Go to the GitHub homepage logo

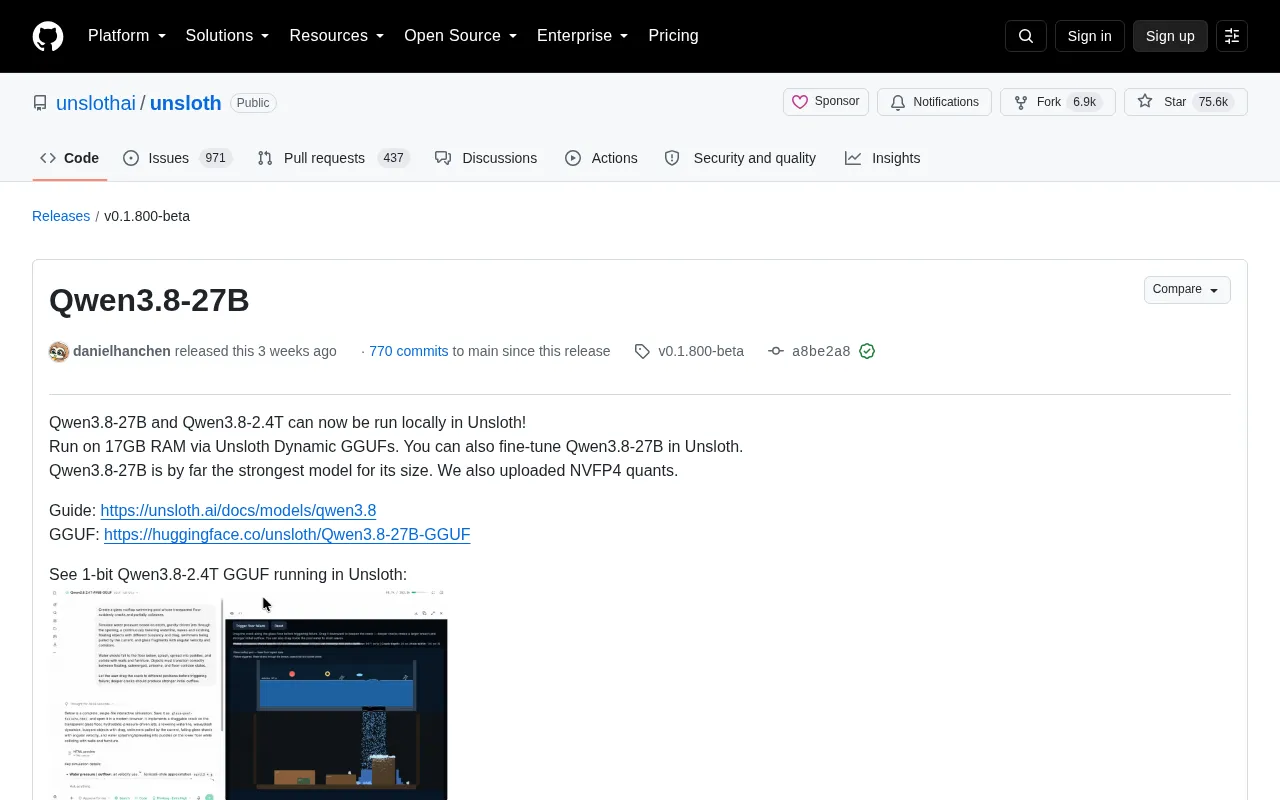point(48,36)
